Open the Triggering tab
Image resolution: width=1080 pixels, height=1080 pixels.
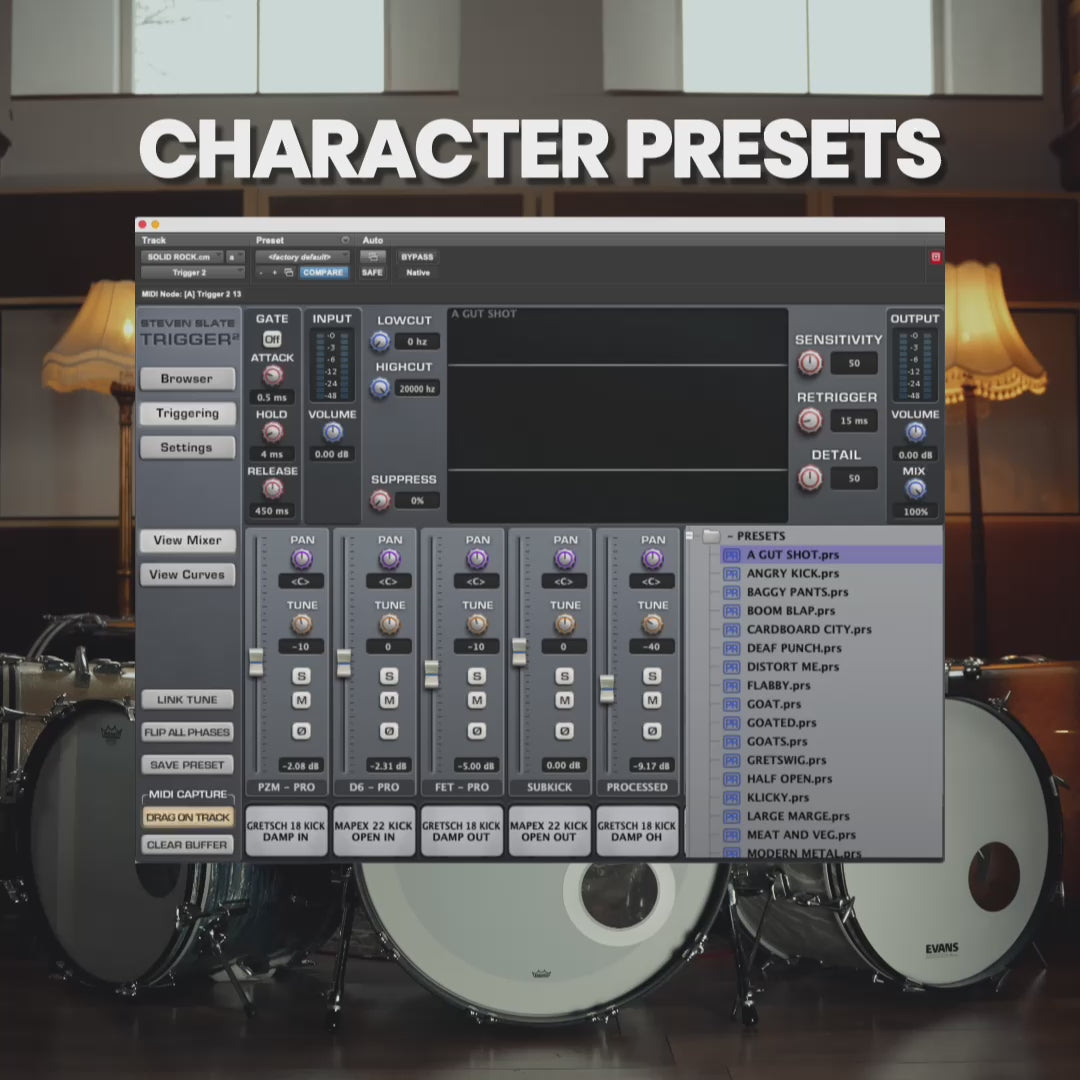tap(187, 413)
